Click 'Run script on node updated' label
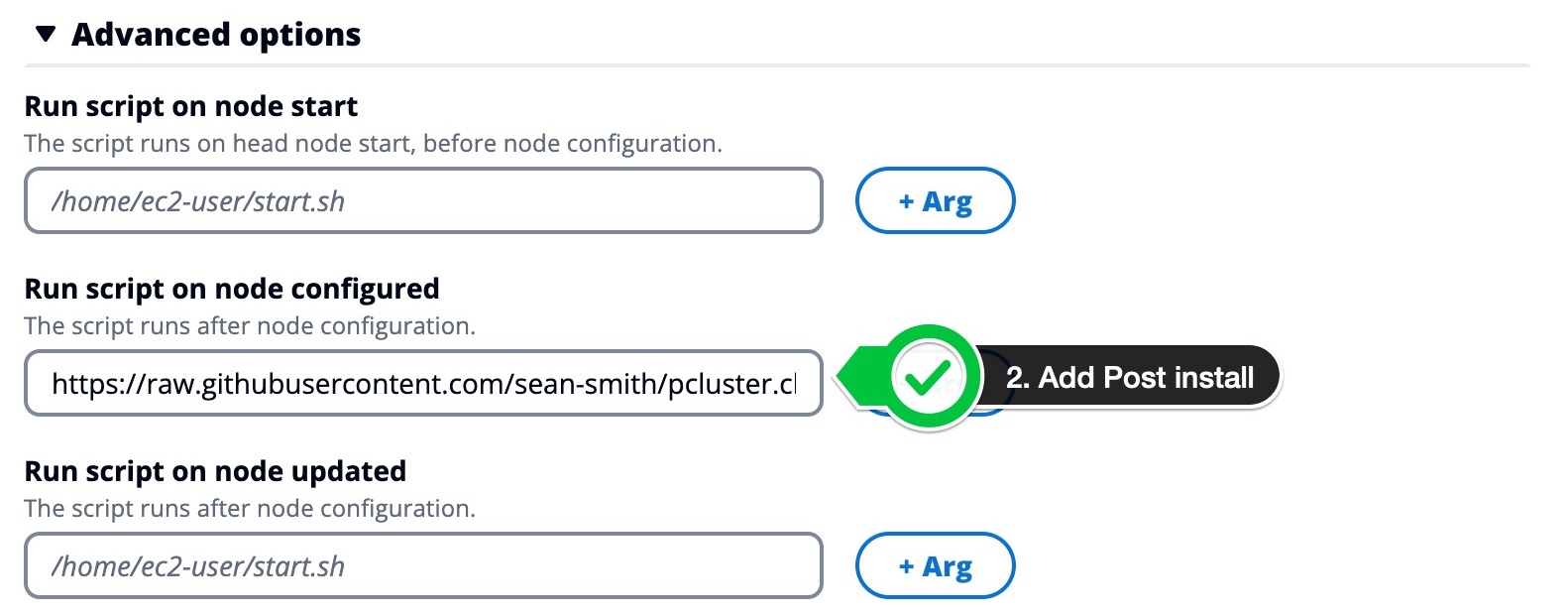The image size is (1568, 615). click(x=215, y=471)
